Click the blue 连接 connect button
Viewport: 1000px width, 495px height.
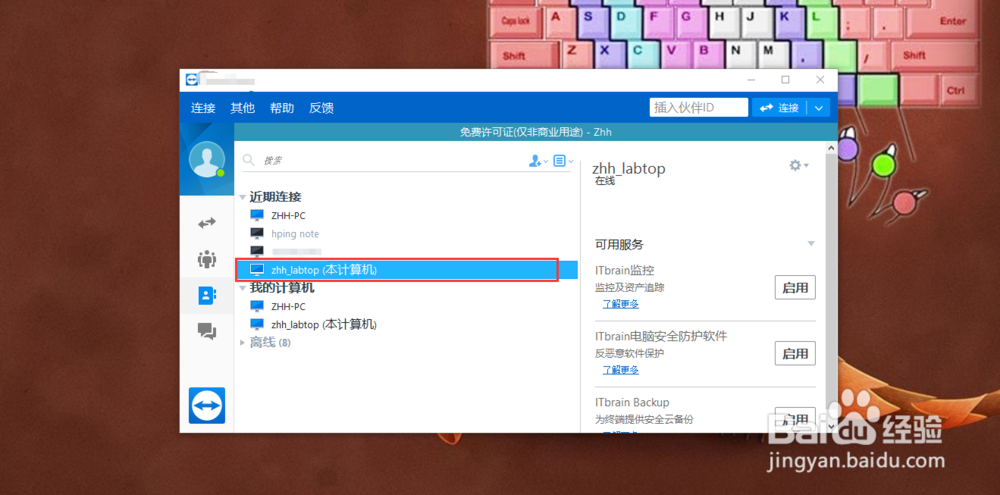[779, 108]
